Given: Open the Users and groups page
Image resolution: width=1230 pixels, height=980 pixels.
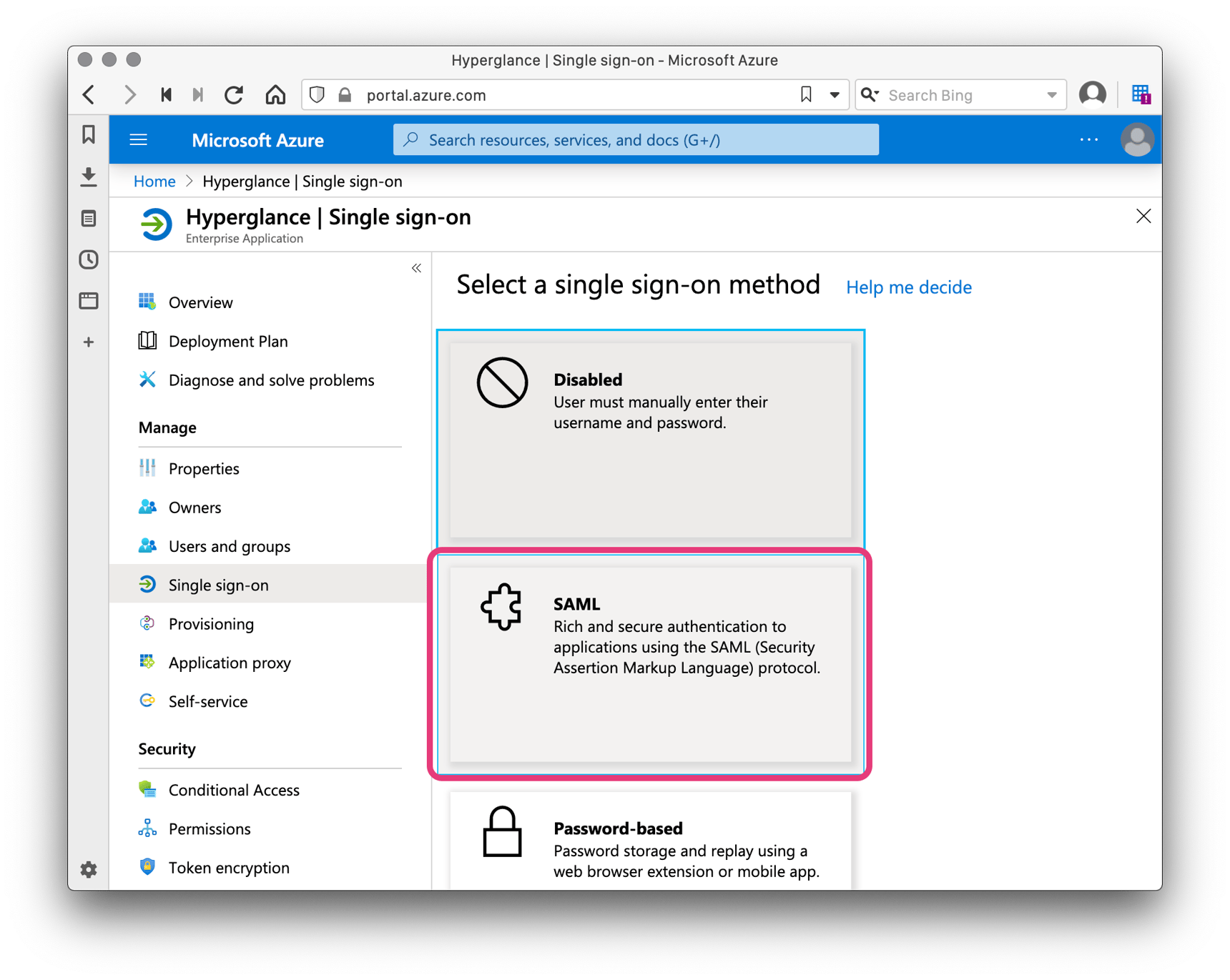Looking at the screenshot, I should [229, 545].
